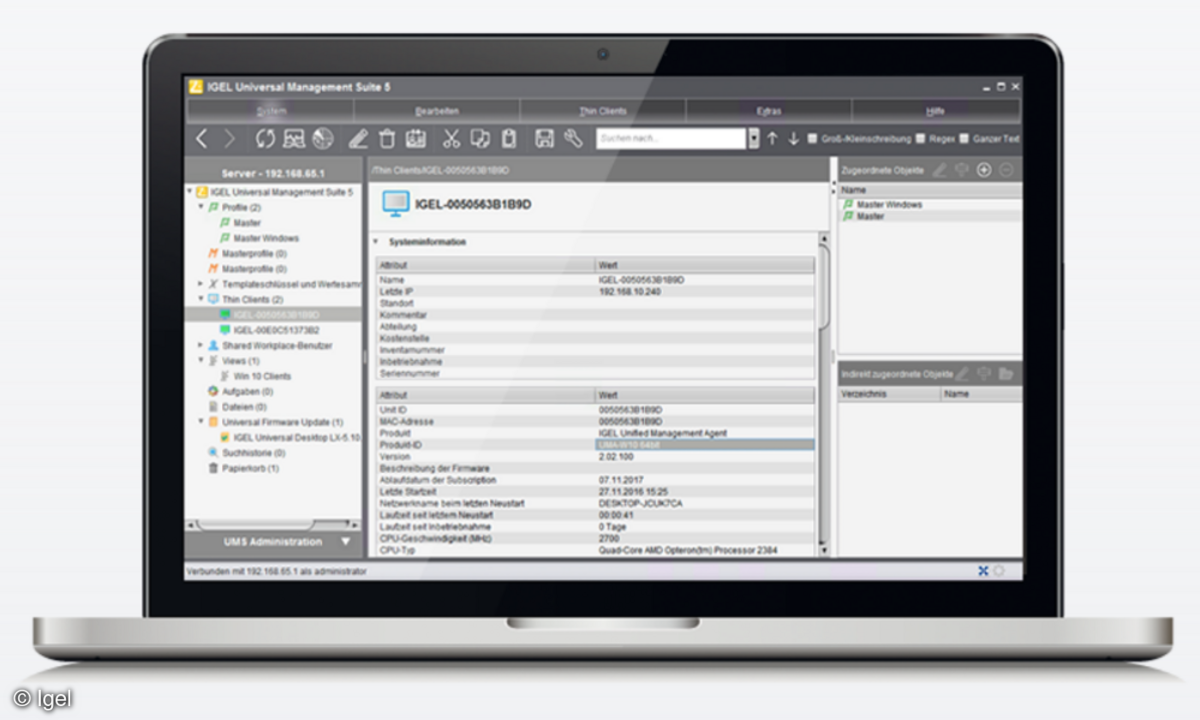Expand Templateschlüssel und Wertesammlungen node
This screenshot has width=1200, height=720.
point(200,284)
